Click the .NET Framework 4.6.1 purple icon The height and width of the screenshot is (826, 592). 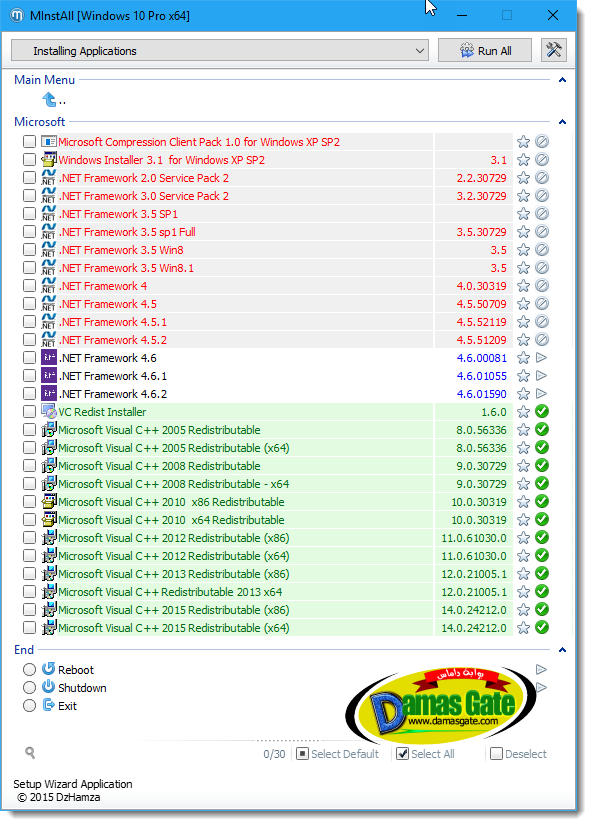coord(48,376)
